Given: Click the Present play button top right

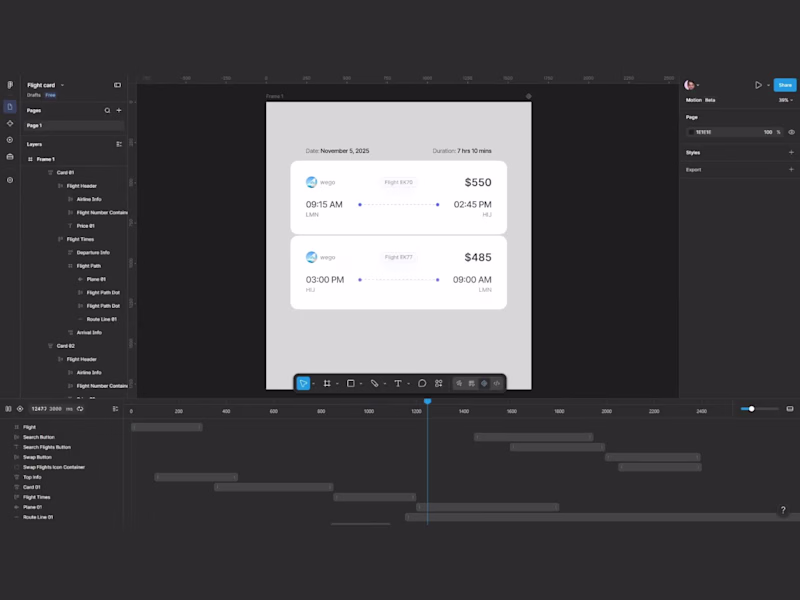Looking at the screenshot, I should click(758, 85).
